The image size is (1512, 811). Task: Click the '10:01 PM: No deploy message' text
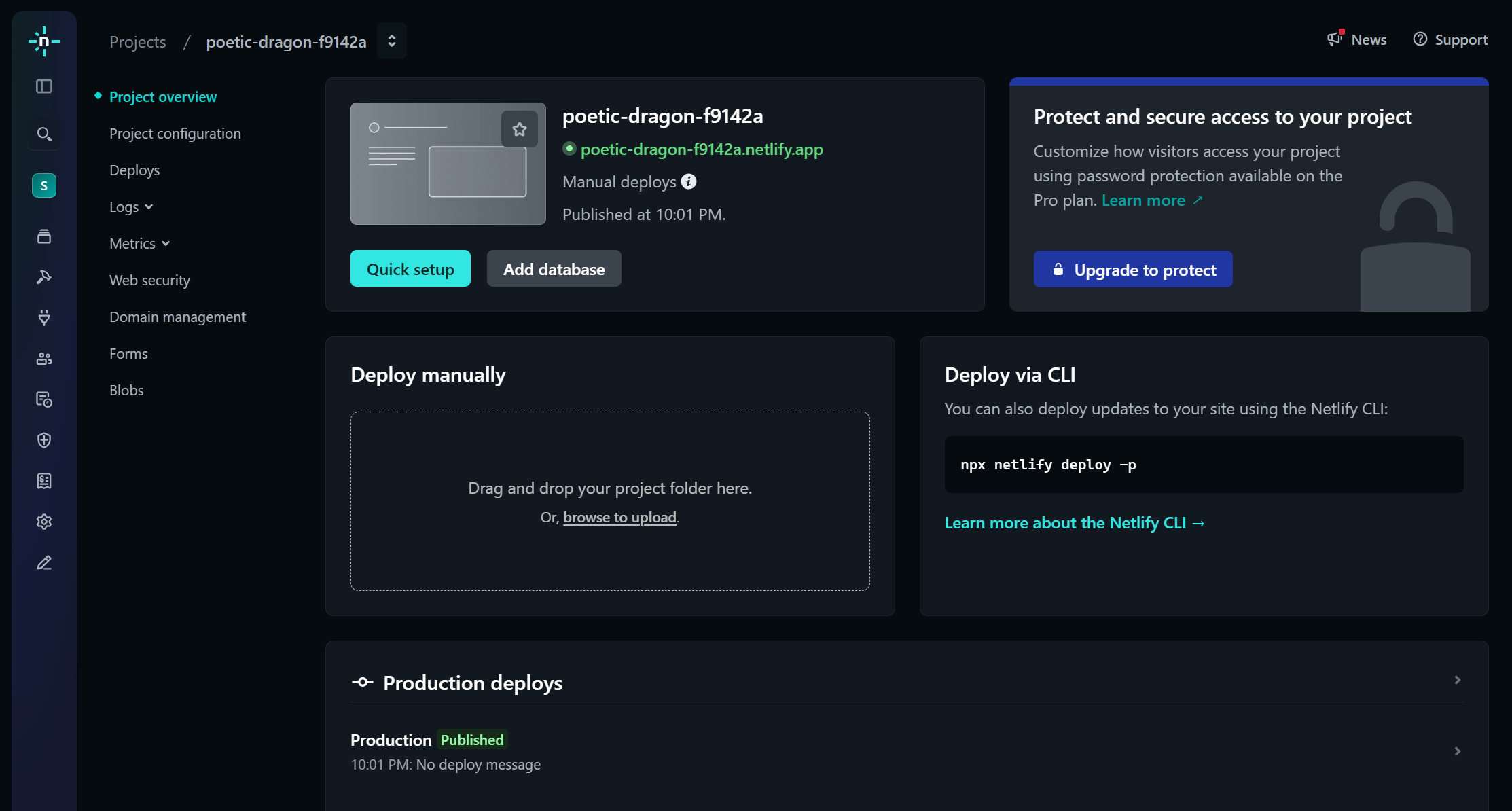(446, 764)
